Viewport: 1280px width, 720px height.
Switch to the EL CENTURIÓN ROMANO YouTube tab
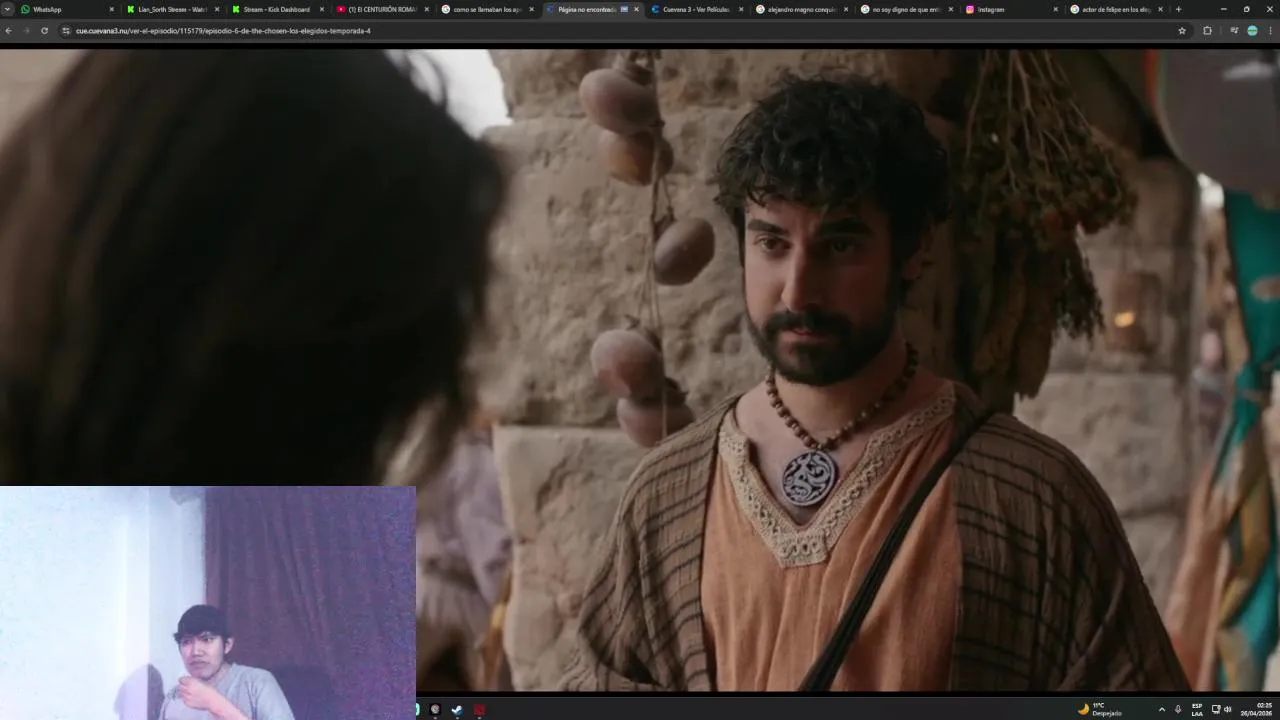pos(381,9)
